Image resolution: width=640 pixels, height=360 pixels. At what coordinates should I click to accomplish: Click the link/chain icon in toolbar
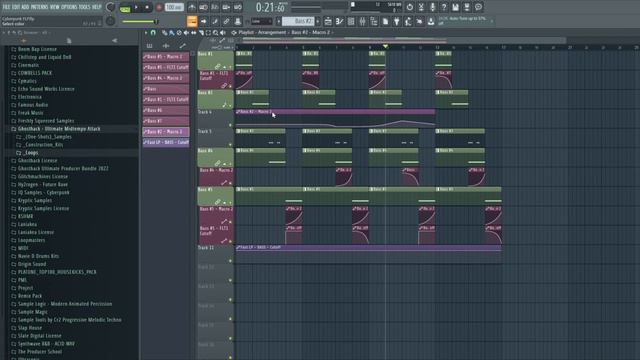226,21
